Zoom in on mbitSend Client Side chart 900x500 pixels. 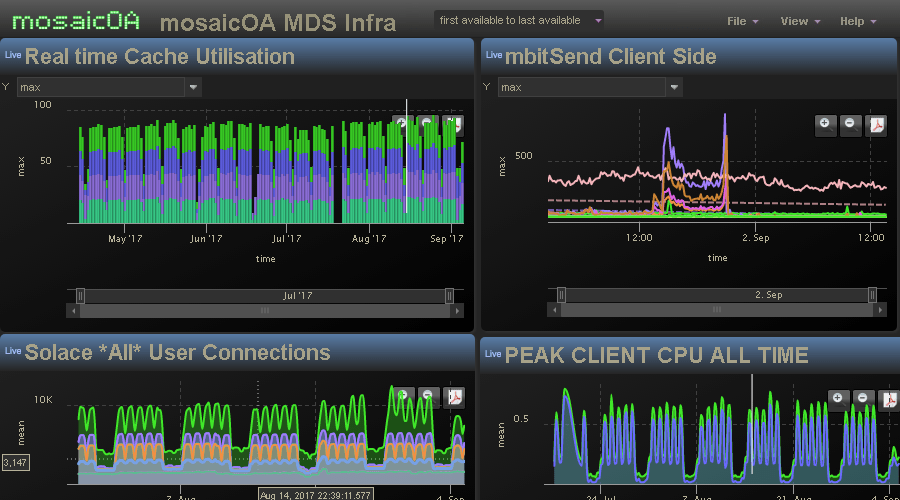tap(825, 125)
